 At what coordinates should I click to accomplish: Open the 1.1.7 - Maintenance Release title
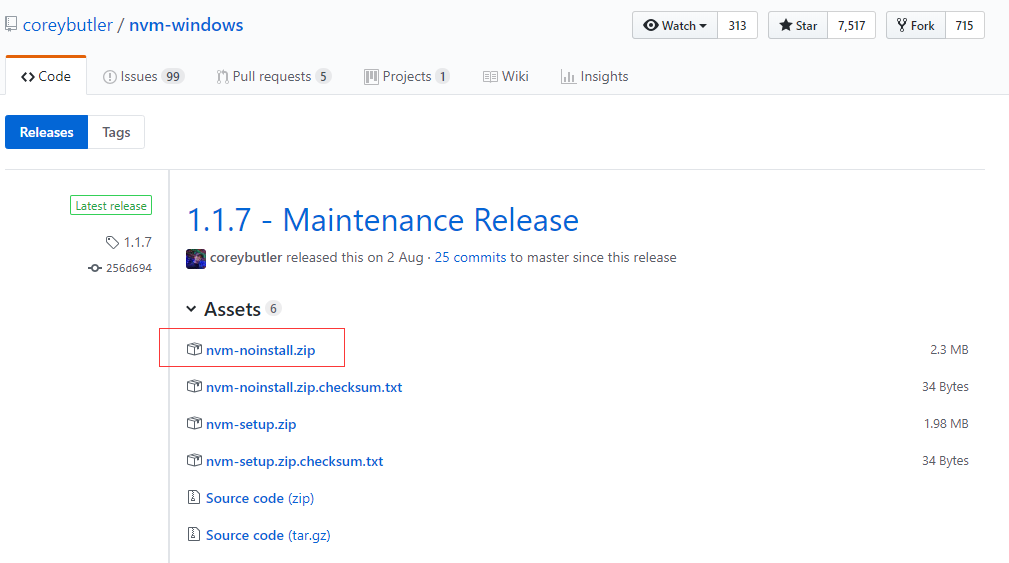click(x=383, y=220)
